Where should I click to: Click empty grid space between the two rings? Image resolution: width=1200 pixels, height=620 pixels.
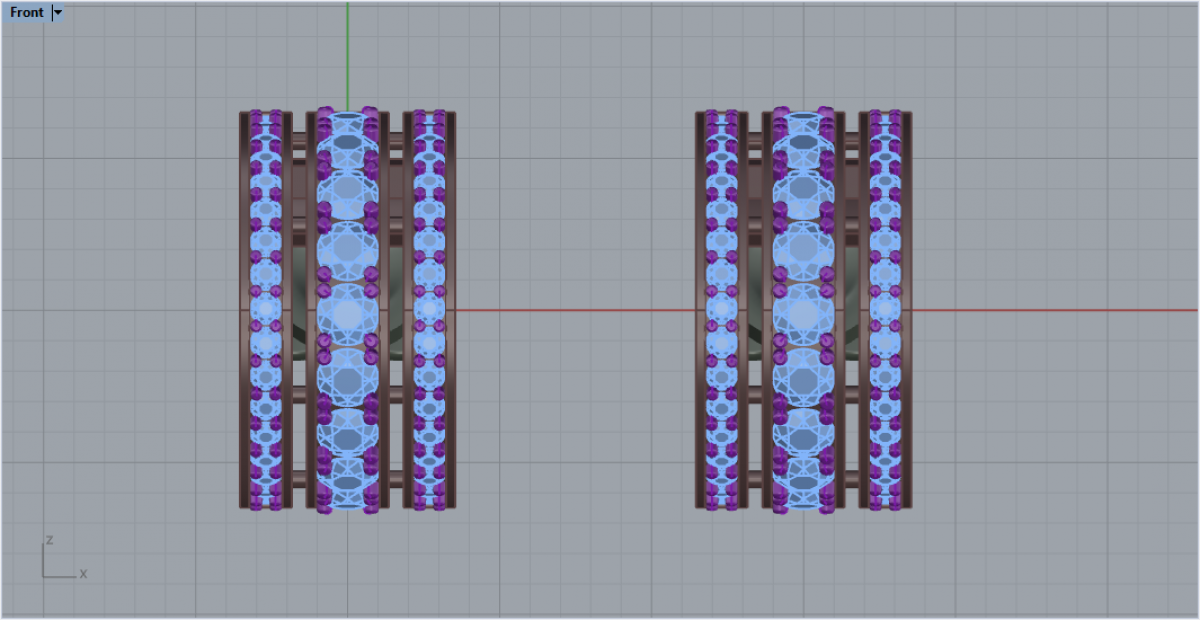coord(575,200)
